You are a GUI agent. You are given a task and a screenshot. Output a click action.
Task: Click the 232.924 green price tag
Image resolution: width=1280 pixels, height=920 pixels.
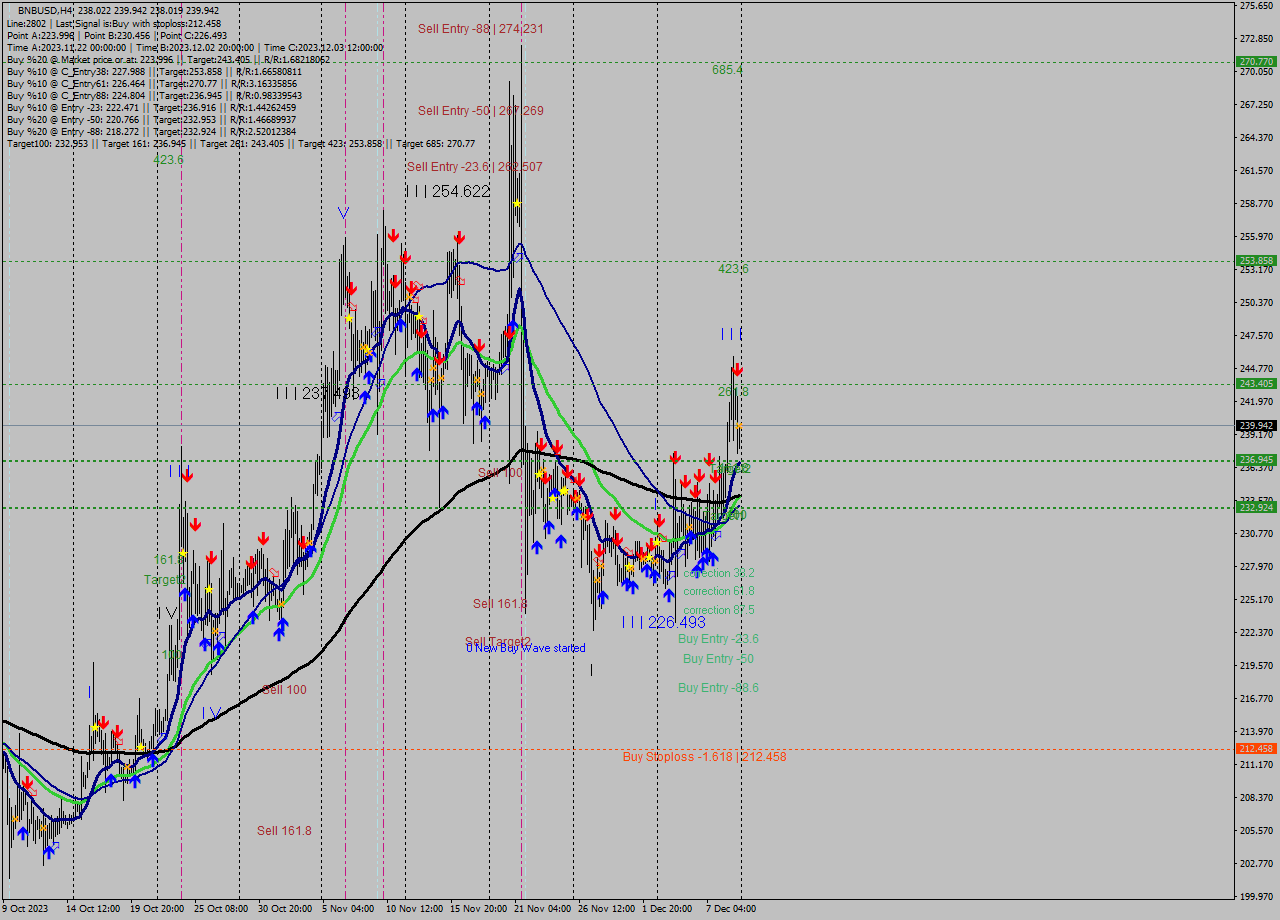pos(1256,507)
